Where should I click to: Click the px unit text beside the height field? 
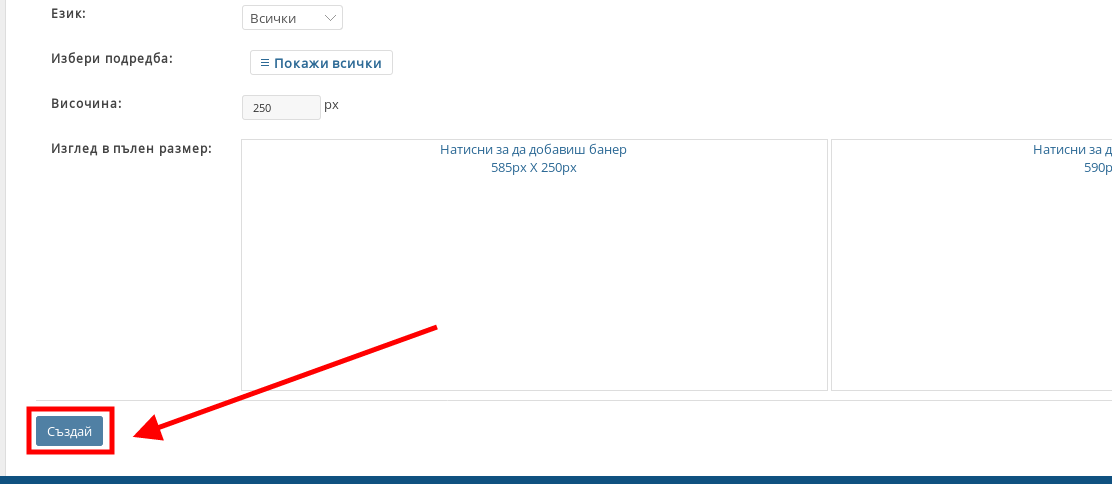click(x=331, y=104)
